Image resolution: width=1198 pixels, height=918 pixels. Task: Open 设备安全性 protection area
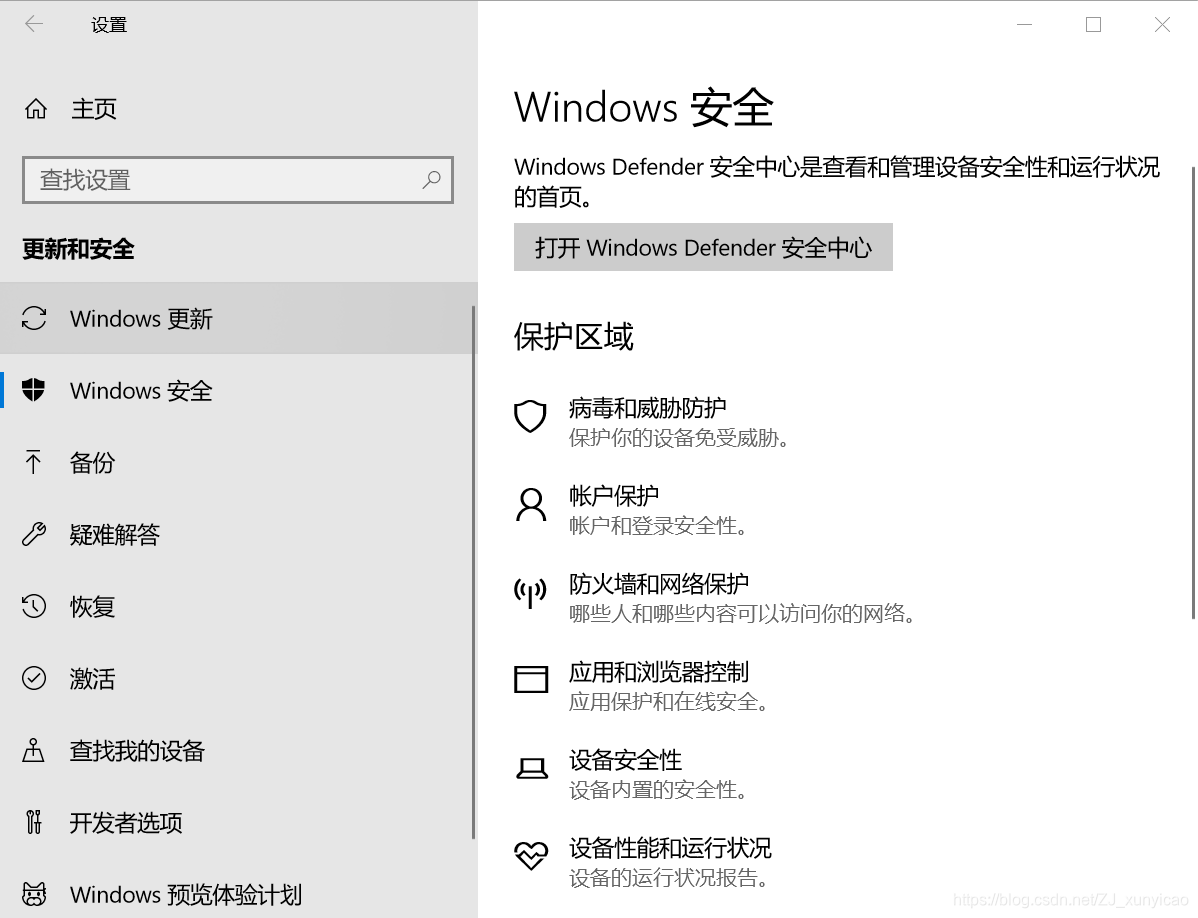(631, 774)
